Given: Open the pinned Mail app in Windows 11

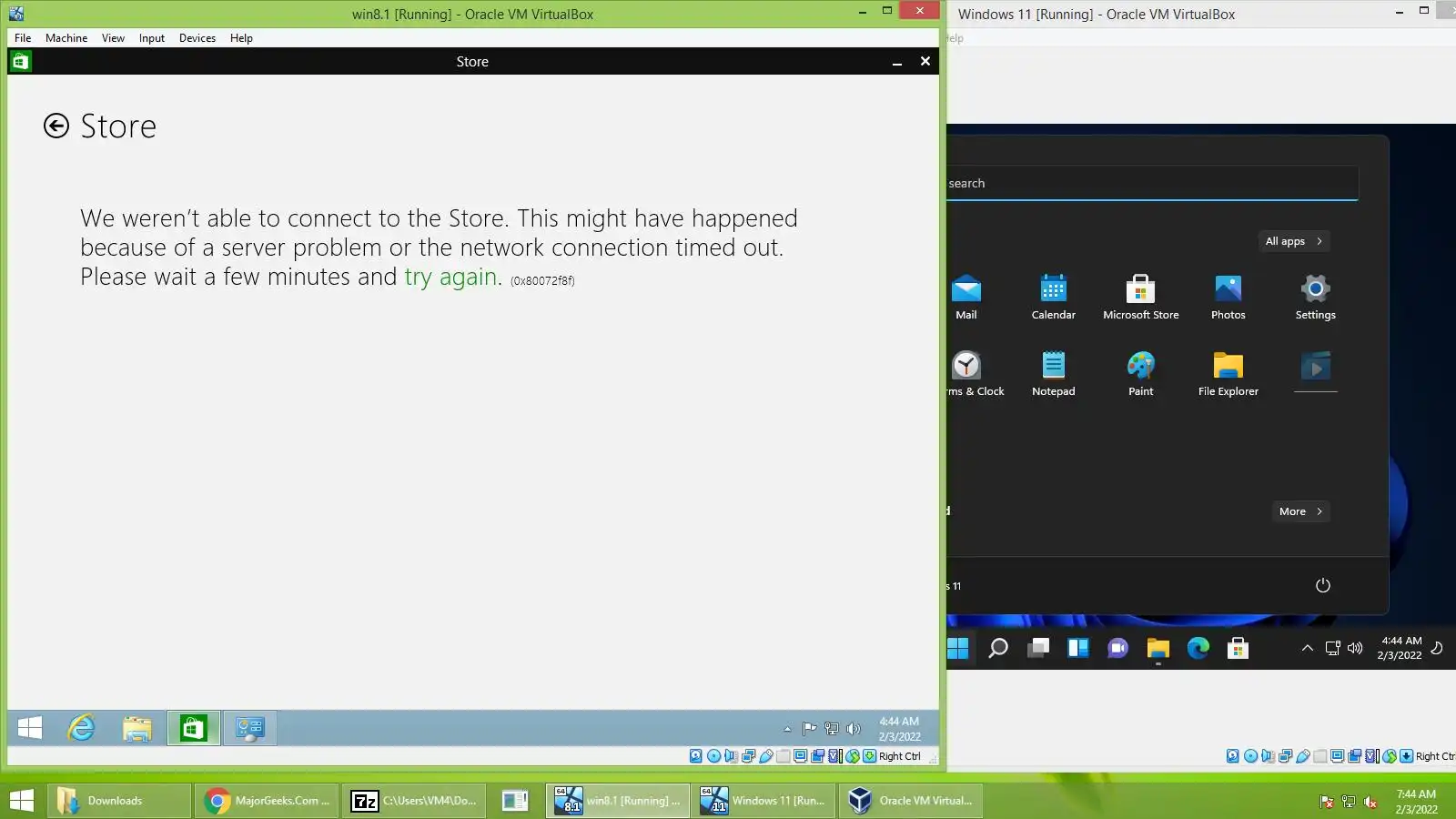Looking at the screenshot, I should coord(966,298).
